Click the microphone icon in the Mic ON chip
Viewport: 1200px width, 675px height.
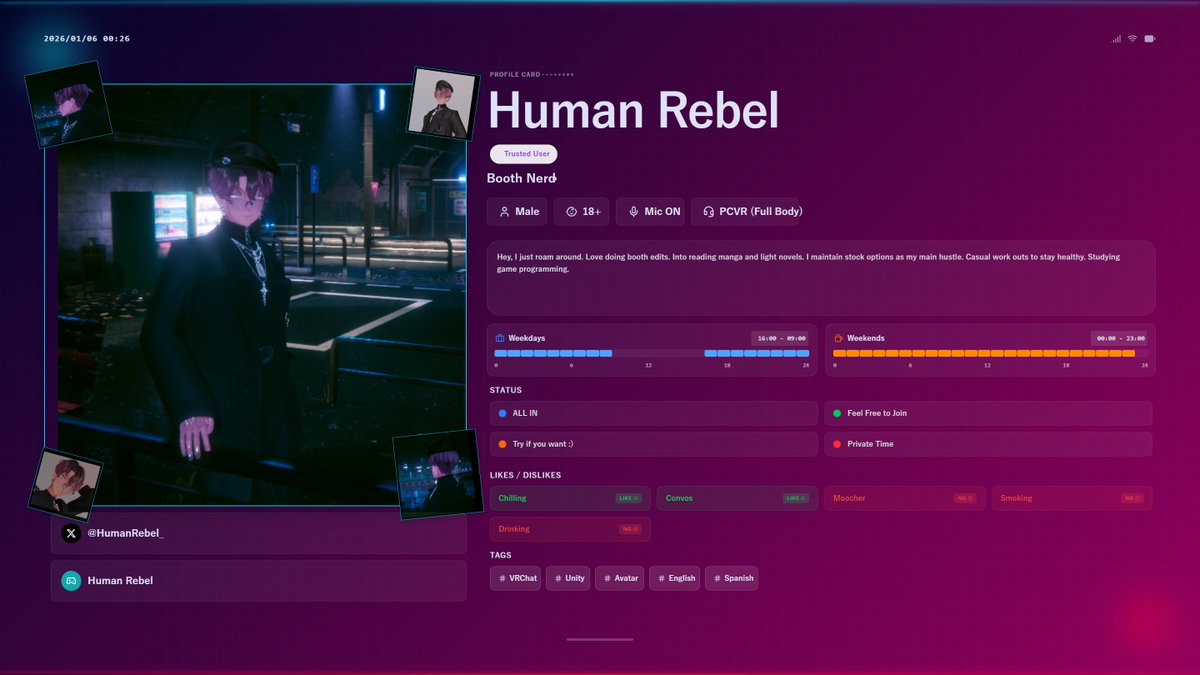634,212
